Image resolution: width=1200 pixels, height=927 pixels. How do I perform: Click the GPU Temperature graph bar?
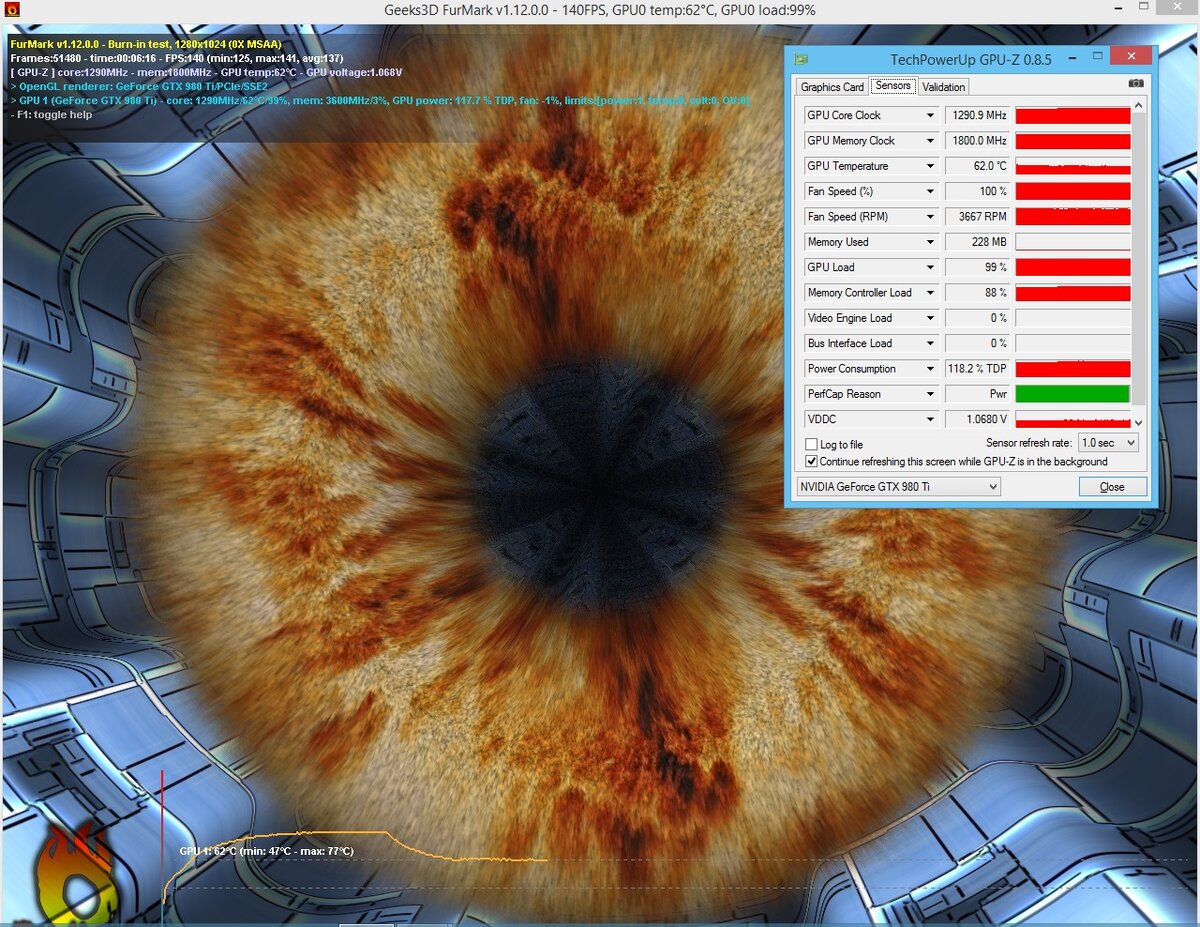click(x=1072, y=166)
